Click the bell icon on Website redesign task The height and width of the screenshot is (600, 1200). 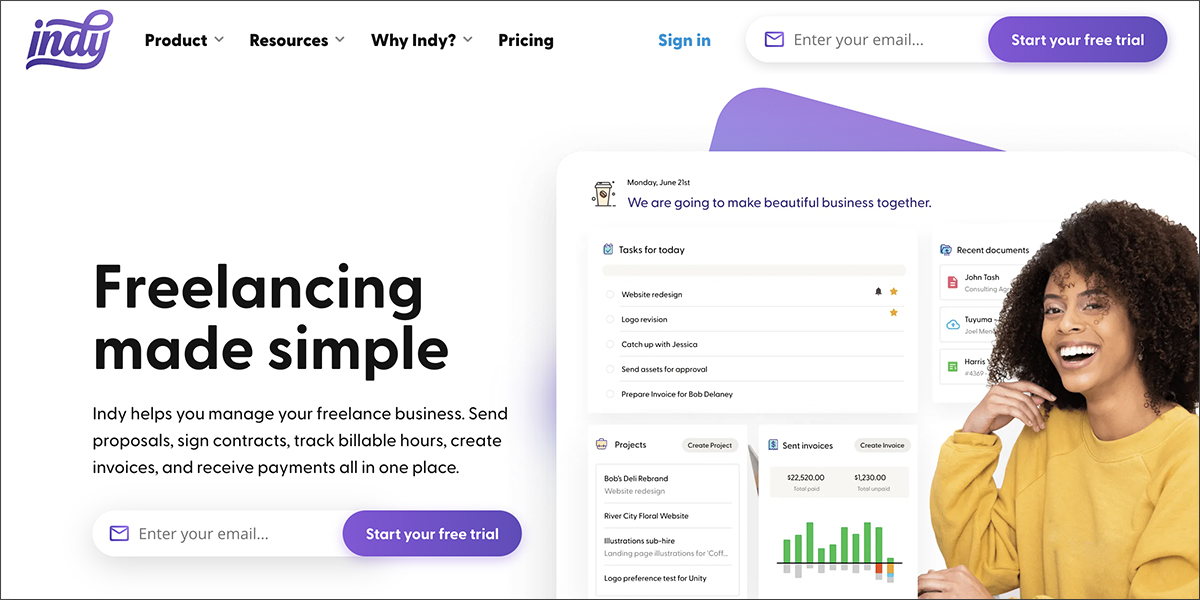pyautogui.click(x=879, y=291)
